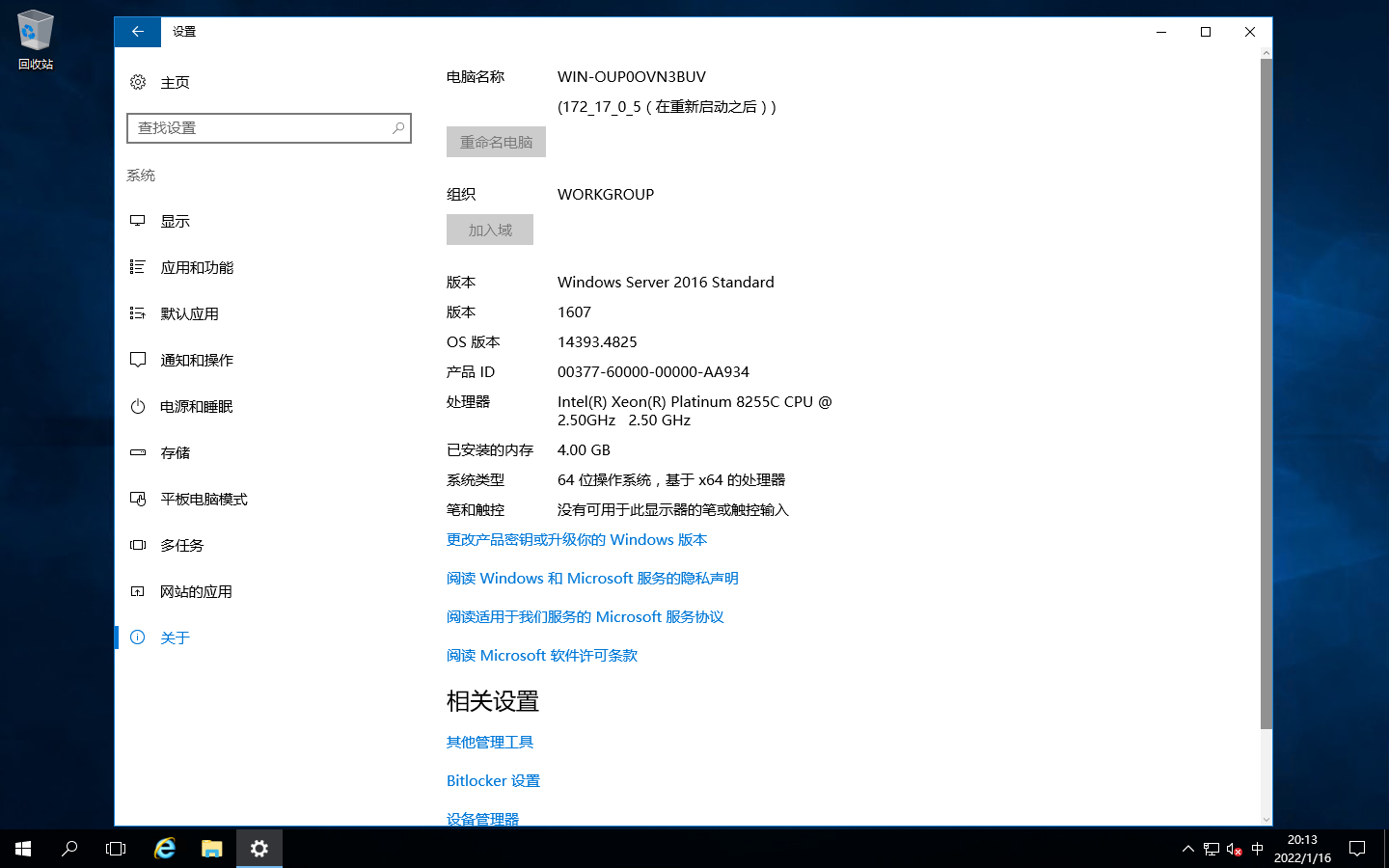Image resolution: width=1389 pixels, height=868 pixels.
Task: Open the 默认应用 settings page
Action: pos(189,313)
